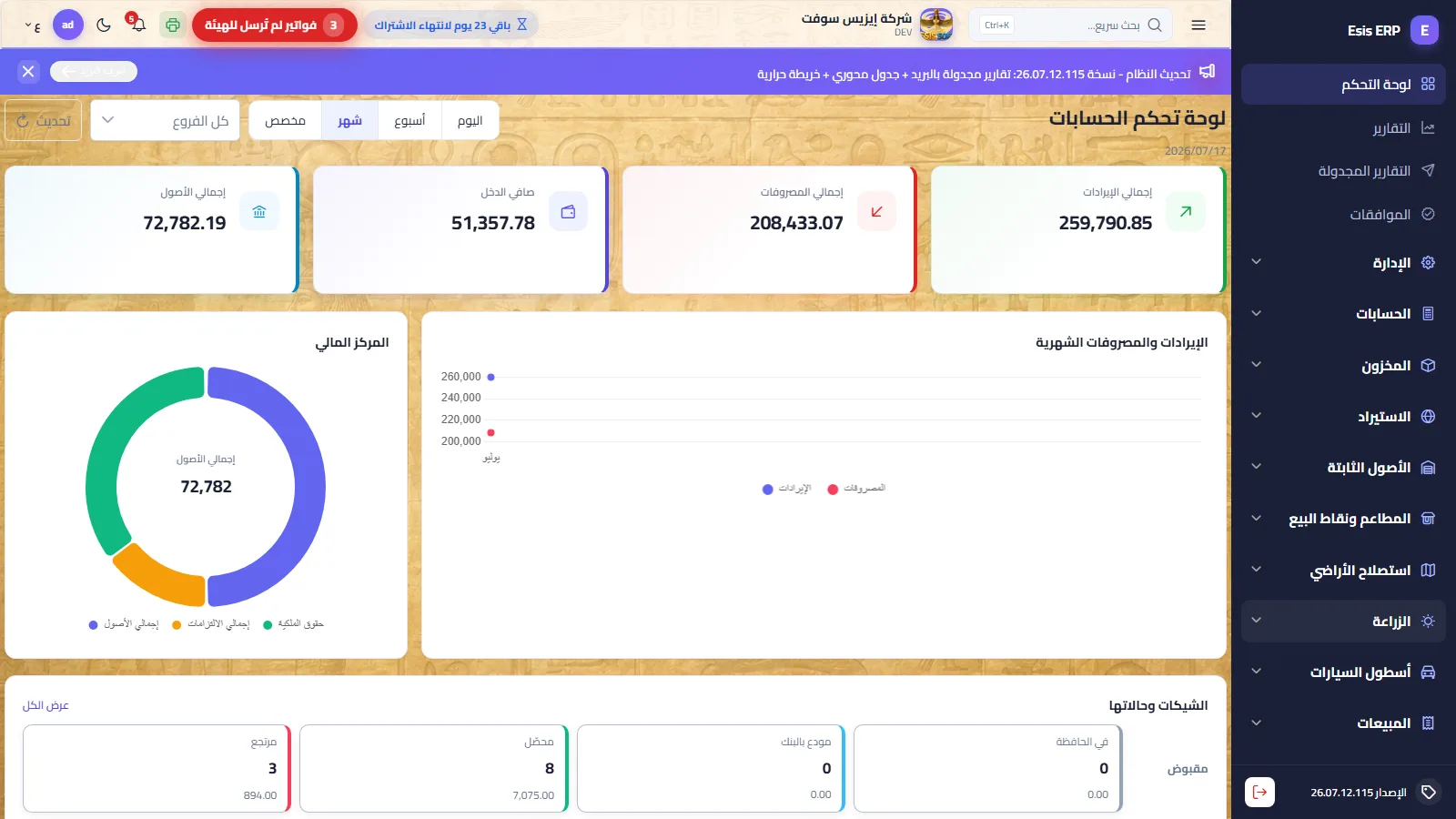Open the كل الفروع branch dropdown
Viewport: 1456px width, 819px height.
click(165, 120)
